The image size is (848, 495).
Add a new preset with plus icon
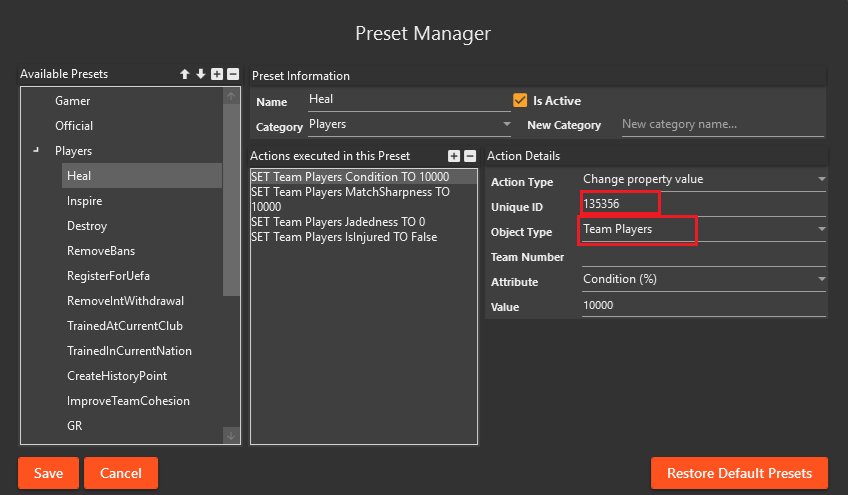click(217, 74)
